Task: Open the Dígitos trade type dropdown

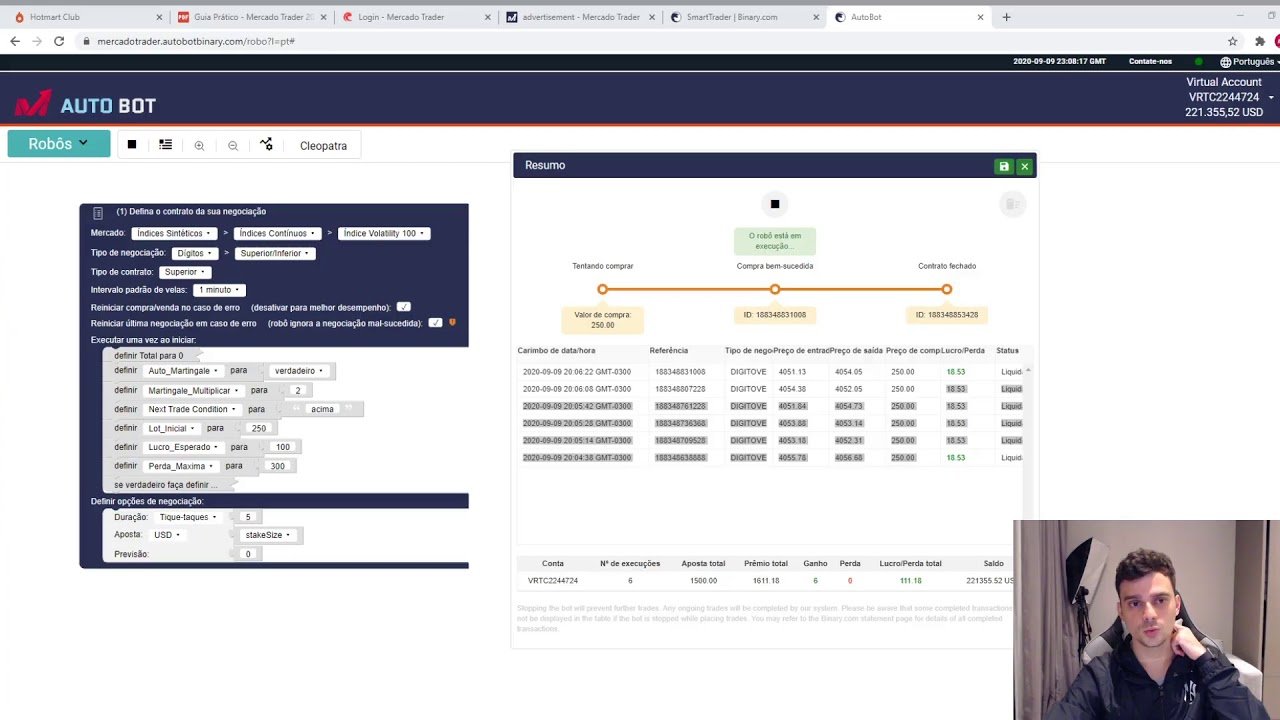Action: point(194,253)
